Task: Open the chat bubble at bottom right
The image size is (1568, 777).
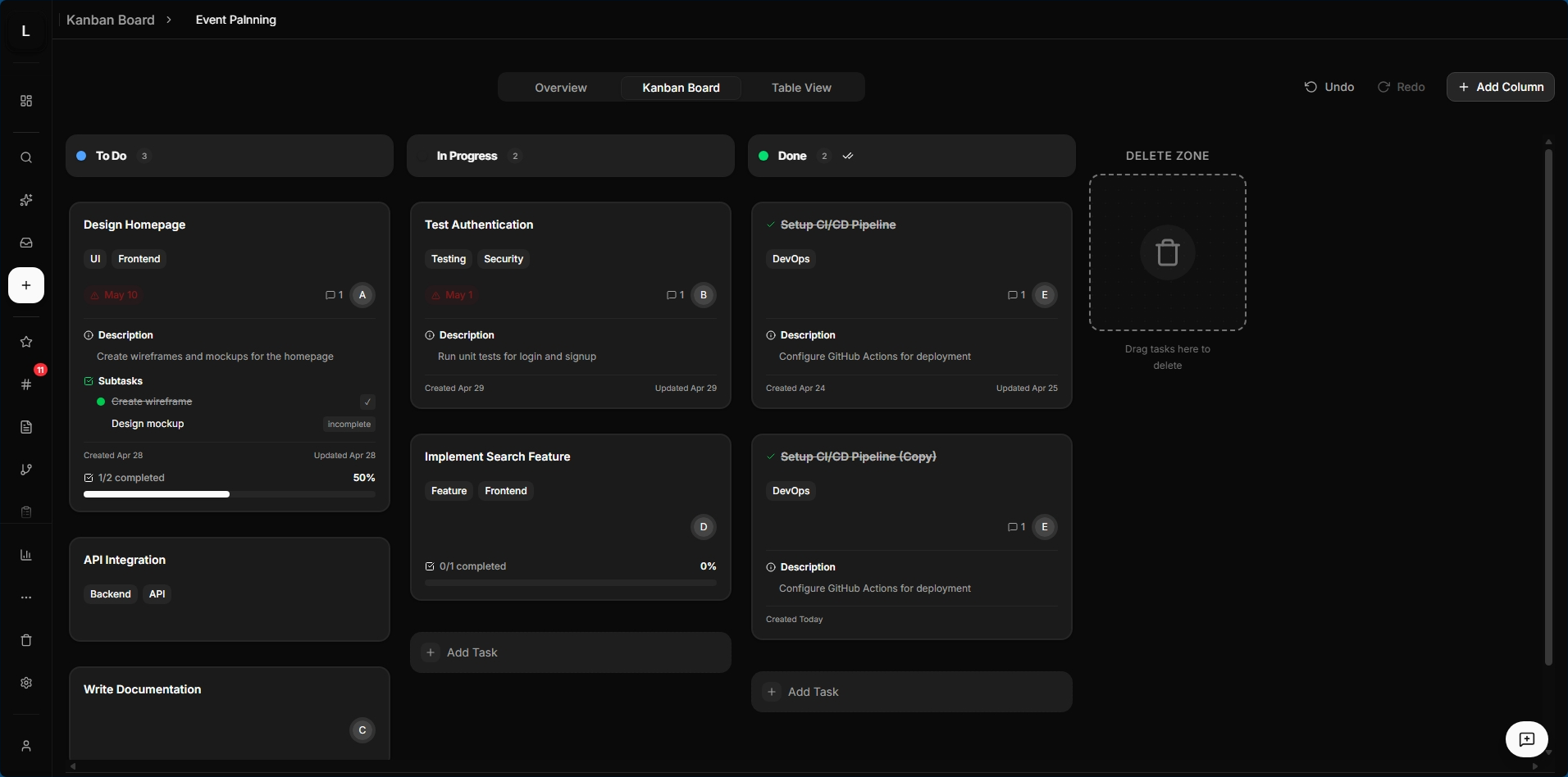Action: pyautogui.click(x=1526, y=738)
